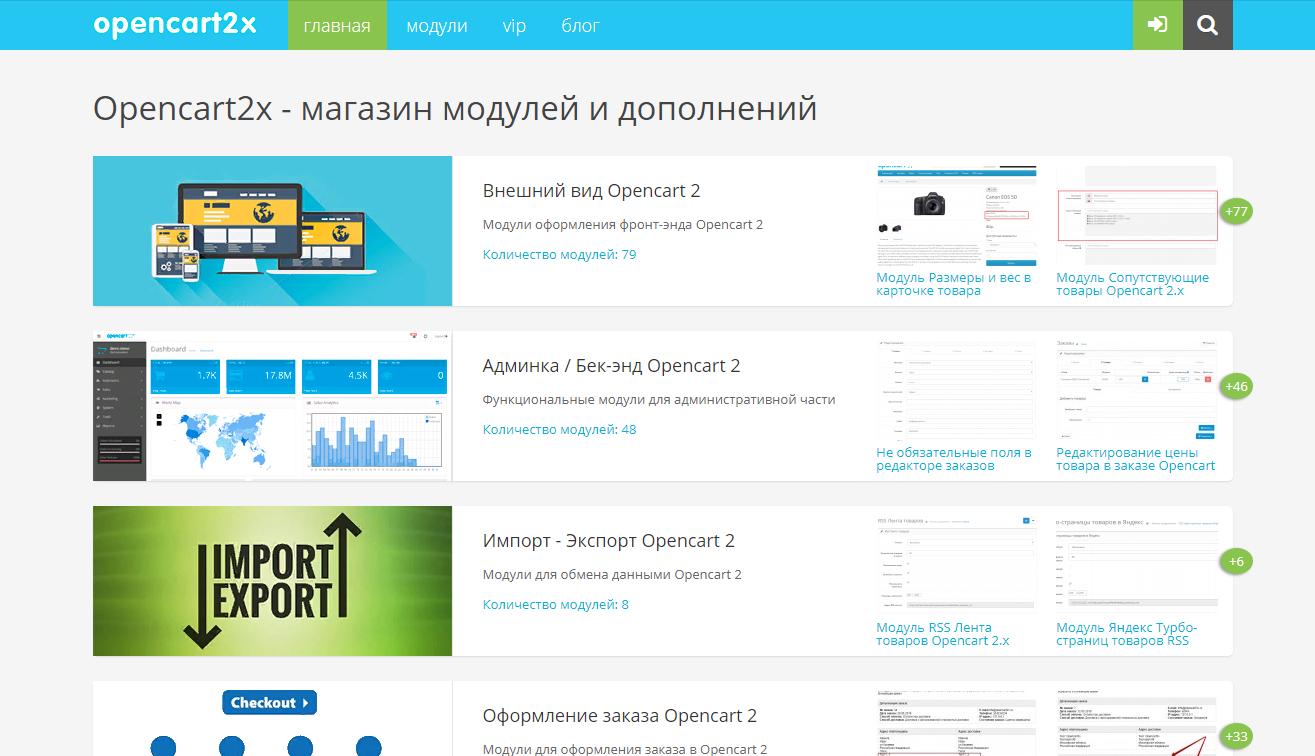Screen dimensions: 1315x756
Task: Open the Оформление заказа Opencart 2 title
Action: point(620,716)
